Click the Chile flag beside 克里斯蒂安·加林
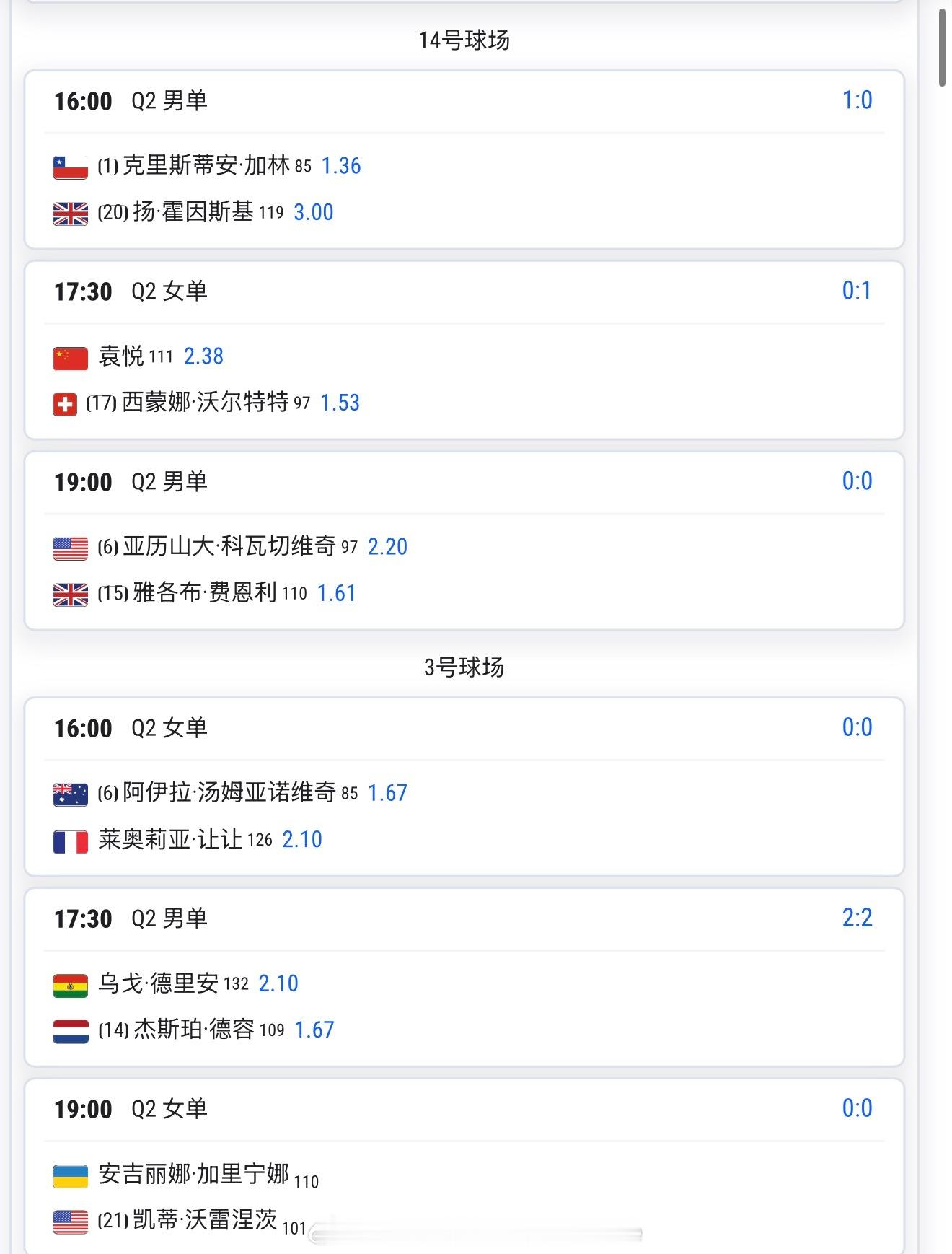The width and height of the screenshot is (952, 1254). 71,167
